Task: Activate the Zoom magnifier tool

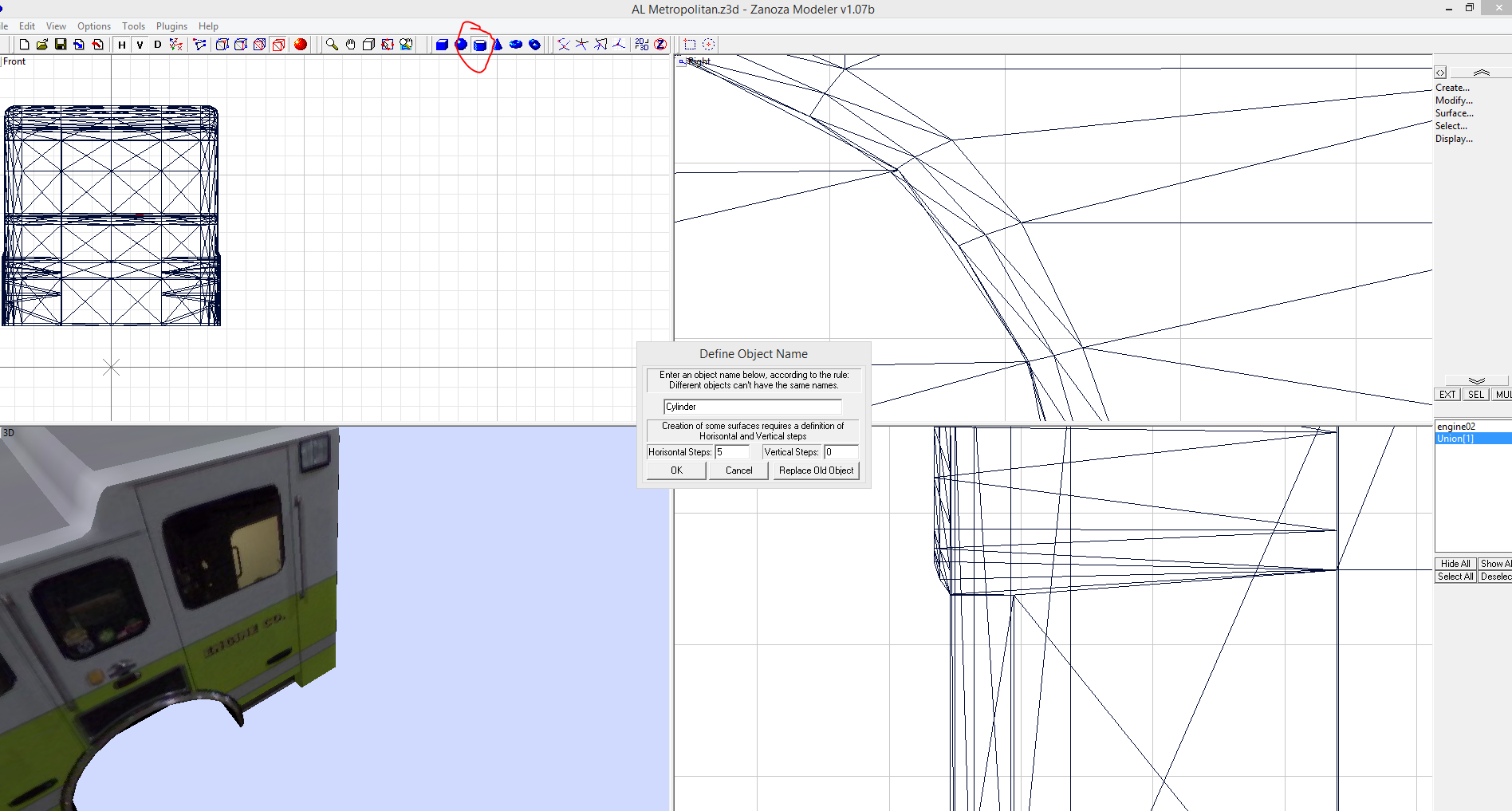Action: click(x=331, y=45)
